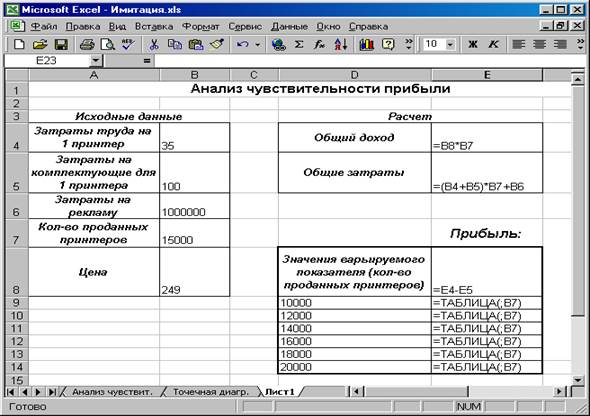Toggle Bold (Ж) formatting
This screenshot has width=590, height=416.
[473, 44]
